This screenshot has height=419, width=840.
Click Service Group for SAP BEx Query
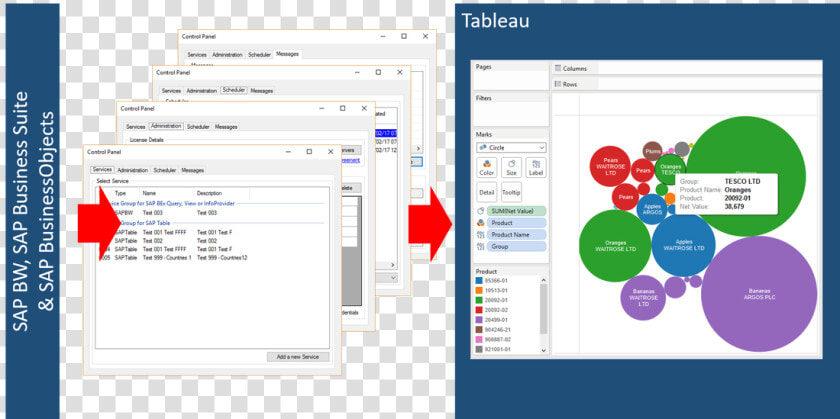170,203
